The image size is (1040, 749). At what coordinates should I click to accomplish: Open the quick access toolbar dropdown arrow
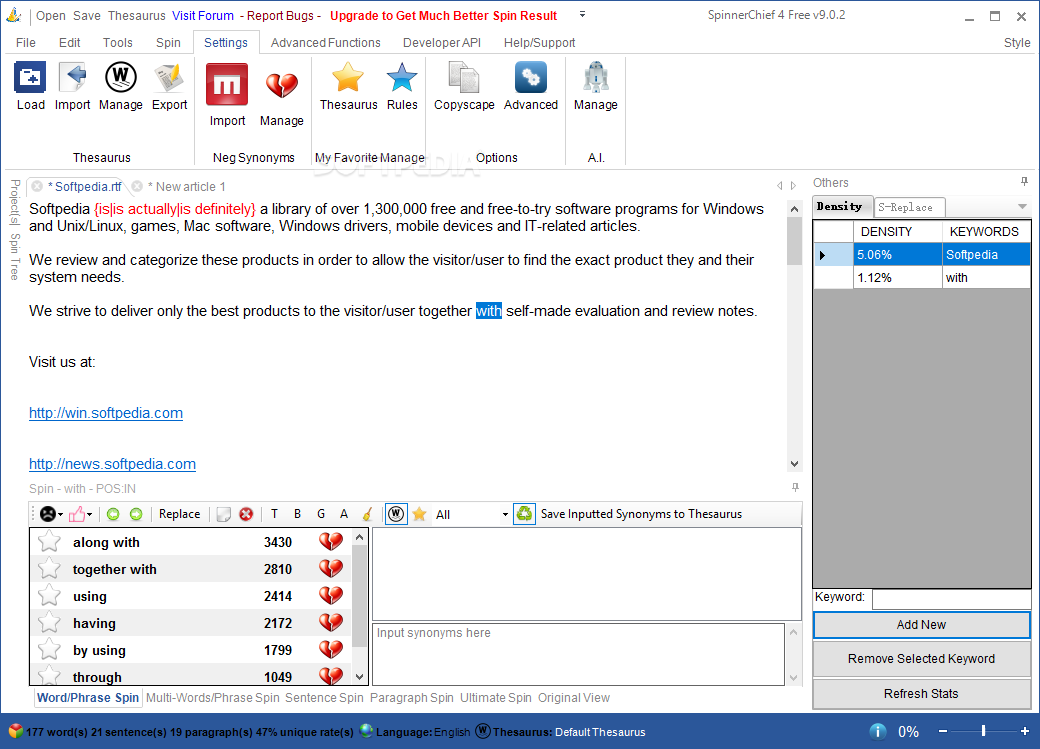pos(582,14)
